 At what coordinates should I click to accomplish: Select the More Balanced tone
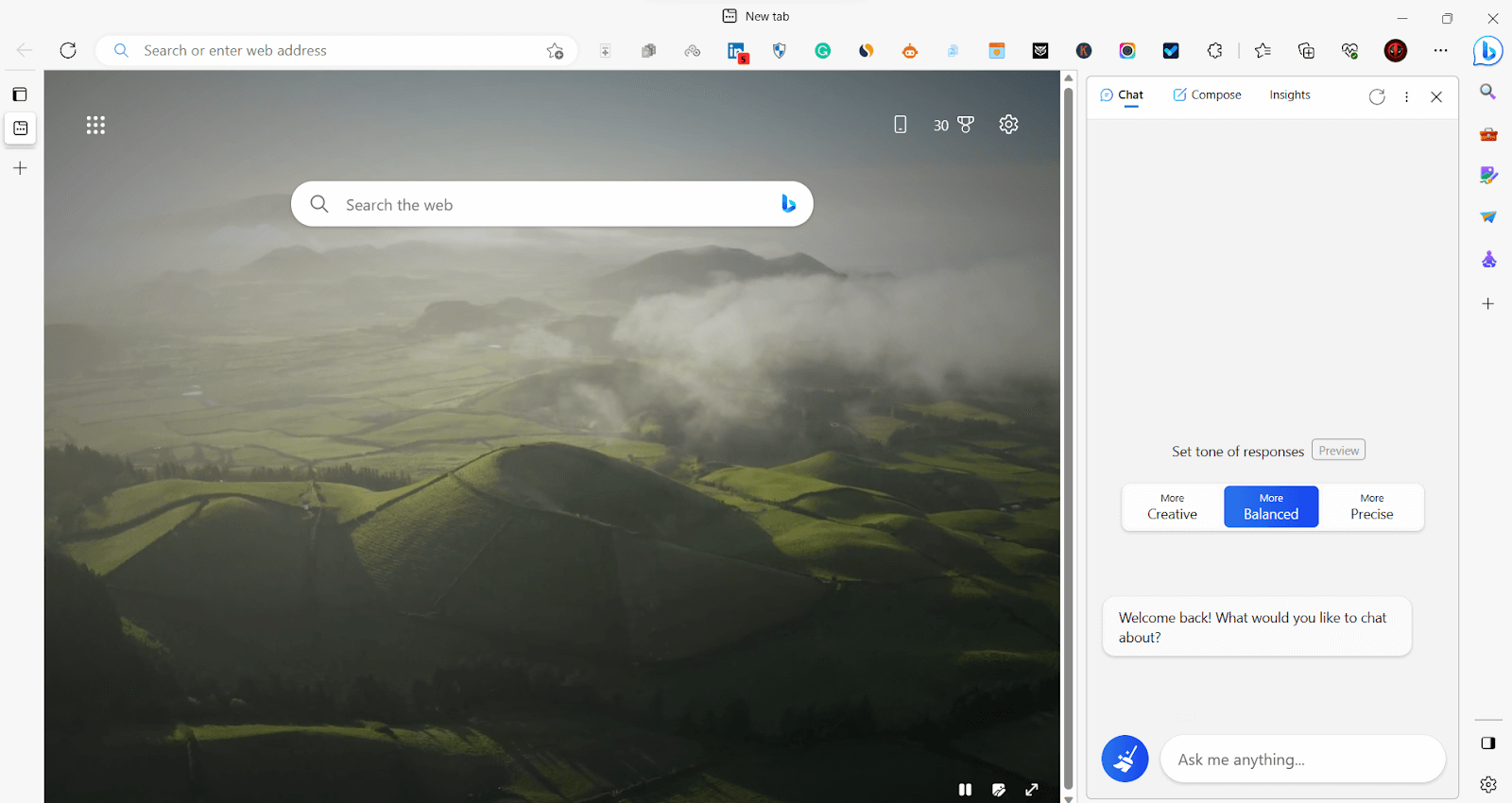tap(1271, 507)
